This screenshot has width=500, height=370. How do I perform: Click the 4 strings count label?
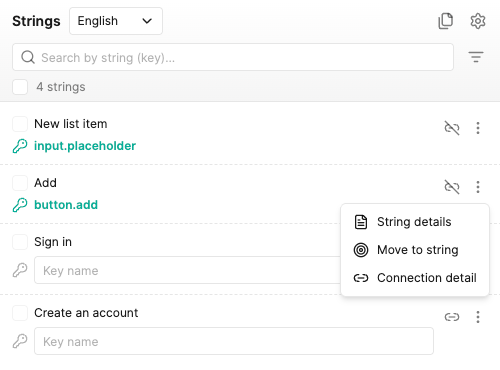coord(61,87)
